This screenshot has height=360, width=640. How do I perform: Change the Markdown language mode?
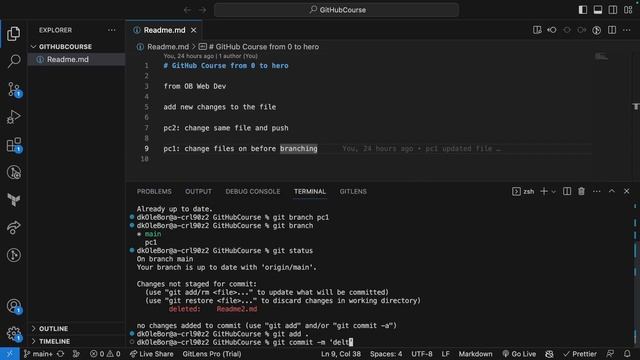click(x=475, y=354)
